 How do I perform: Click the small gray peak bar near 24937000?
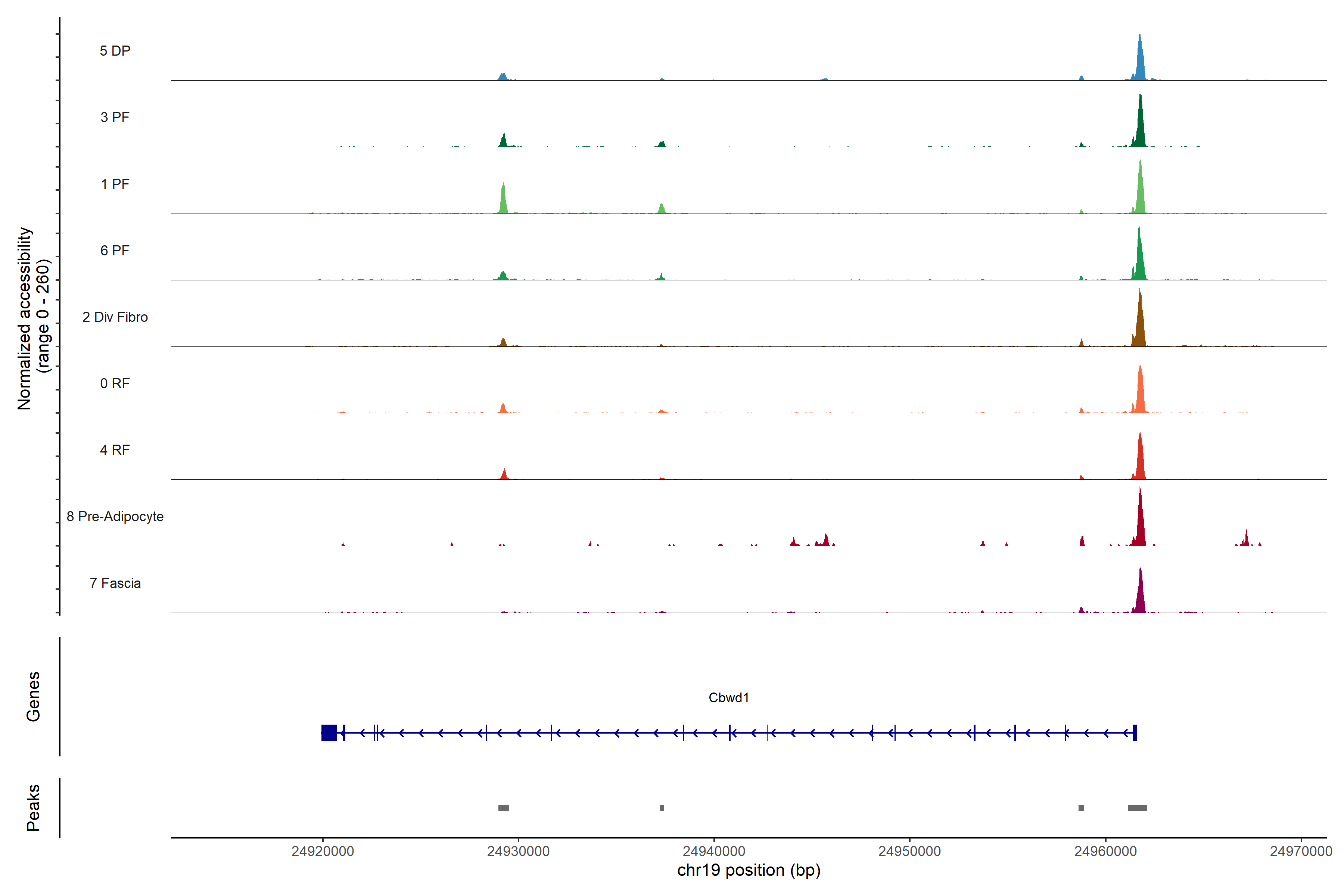(x=662, y=808)
